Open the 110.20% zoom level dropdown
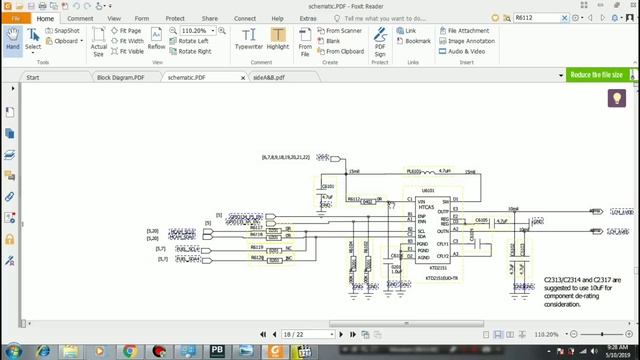Viewport: 640px width, 360px height. point(213,31)
